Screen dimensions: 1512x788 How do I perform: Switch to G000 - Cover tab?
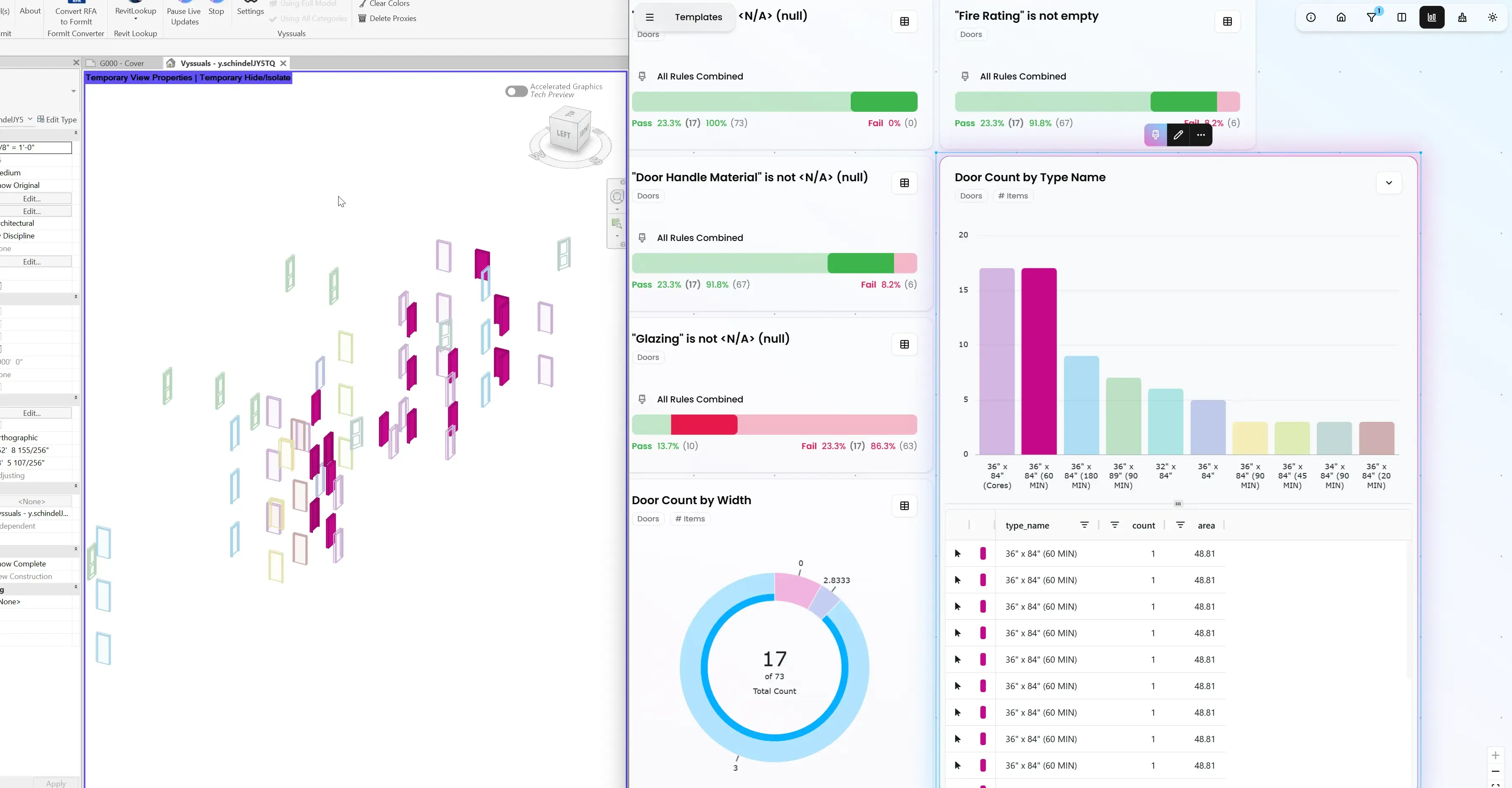point(121,63)
